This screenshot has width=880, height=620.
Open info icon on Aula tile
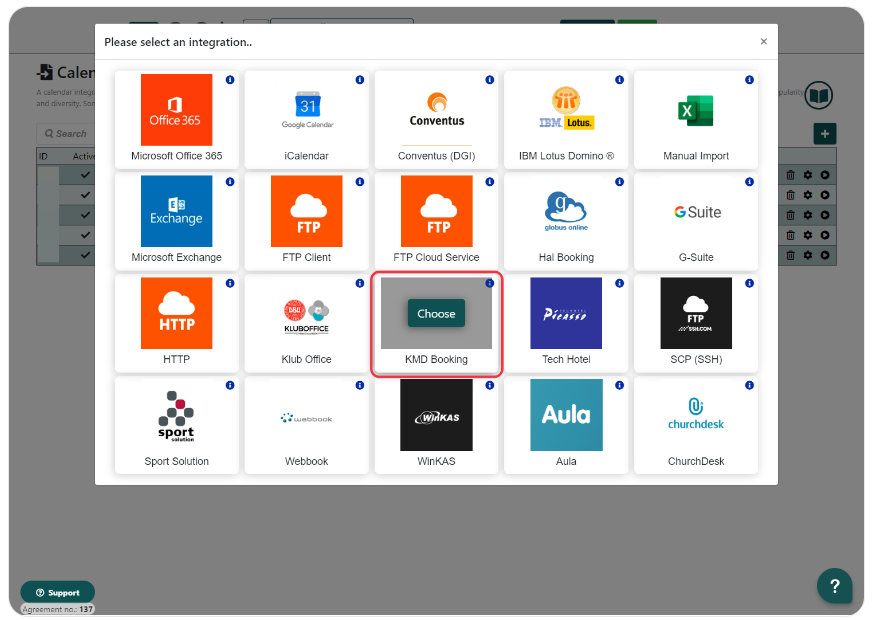(620, 385)
